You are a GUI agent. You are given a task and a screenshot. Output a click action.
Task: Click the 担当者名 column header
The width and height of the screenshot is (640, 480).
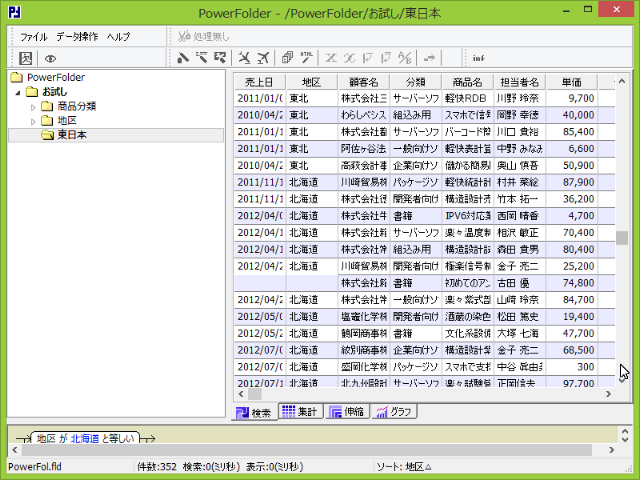pos(519,82)
